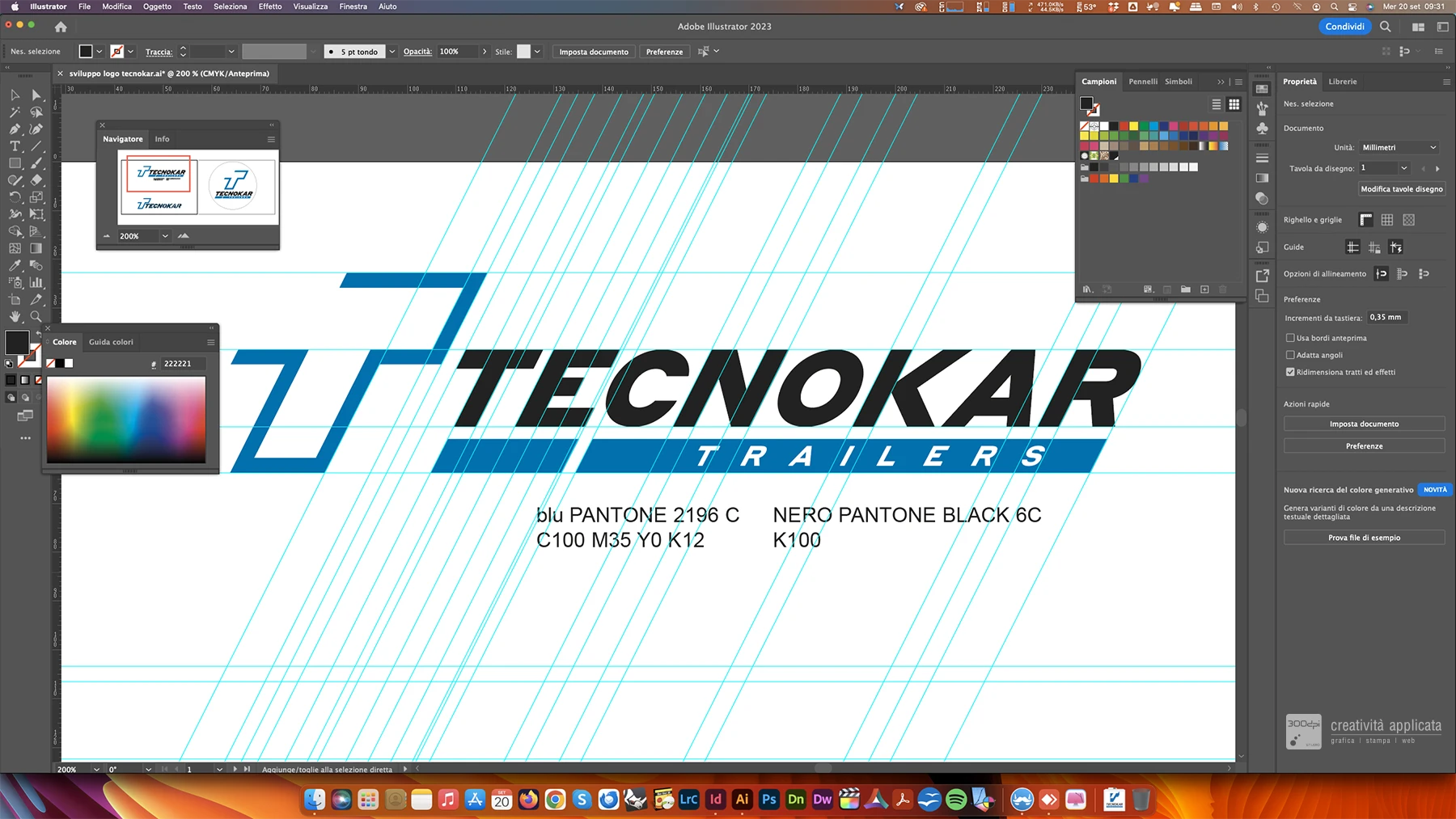Viewport: 1456px width, 819px height.
Task: Toggle show guides button in Guide section
Action: [x=1352, y=247]
